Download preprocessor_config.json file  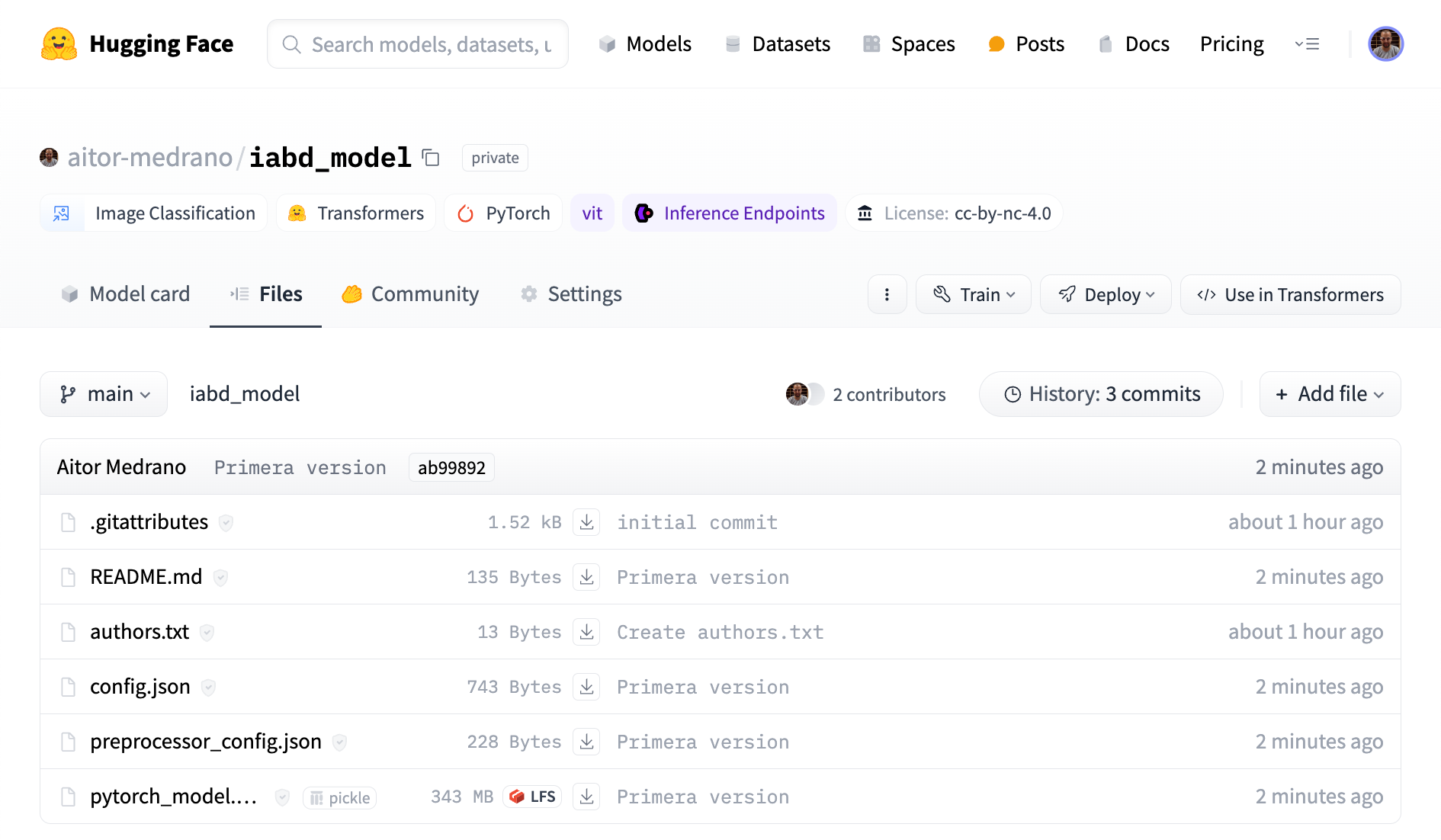pyautogui.click(x=586, y=742)
